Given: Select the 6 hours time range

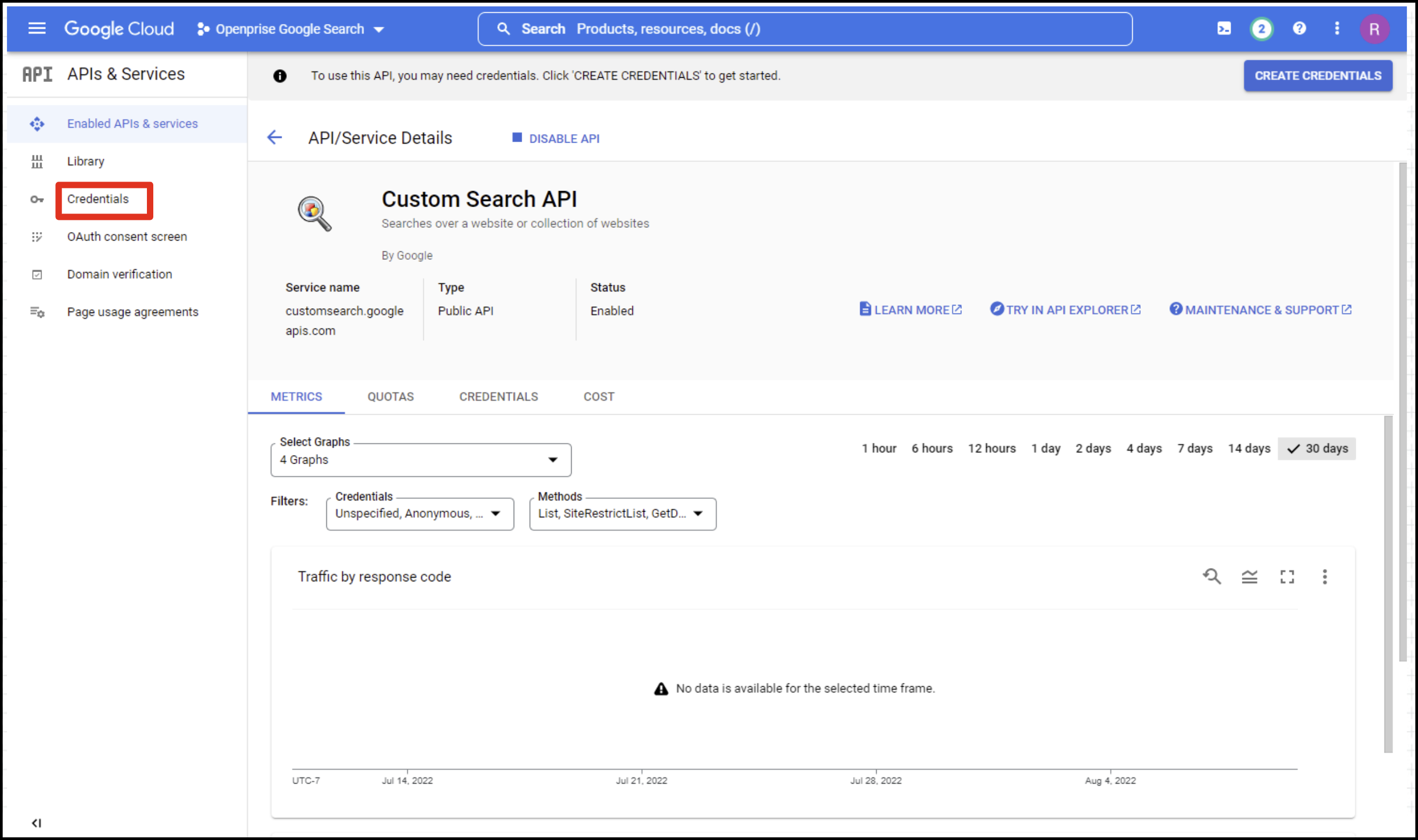Looking at the screenshot, I should [x=931, y=448].
